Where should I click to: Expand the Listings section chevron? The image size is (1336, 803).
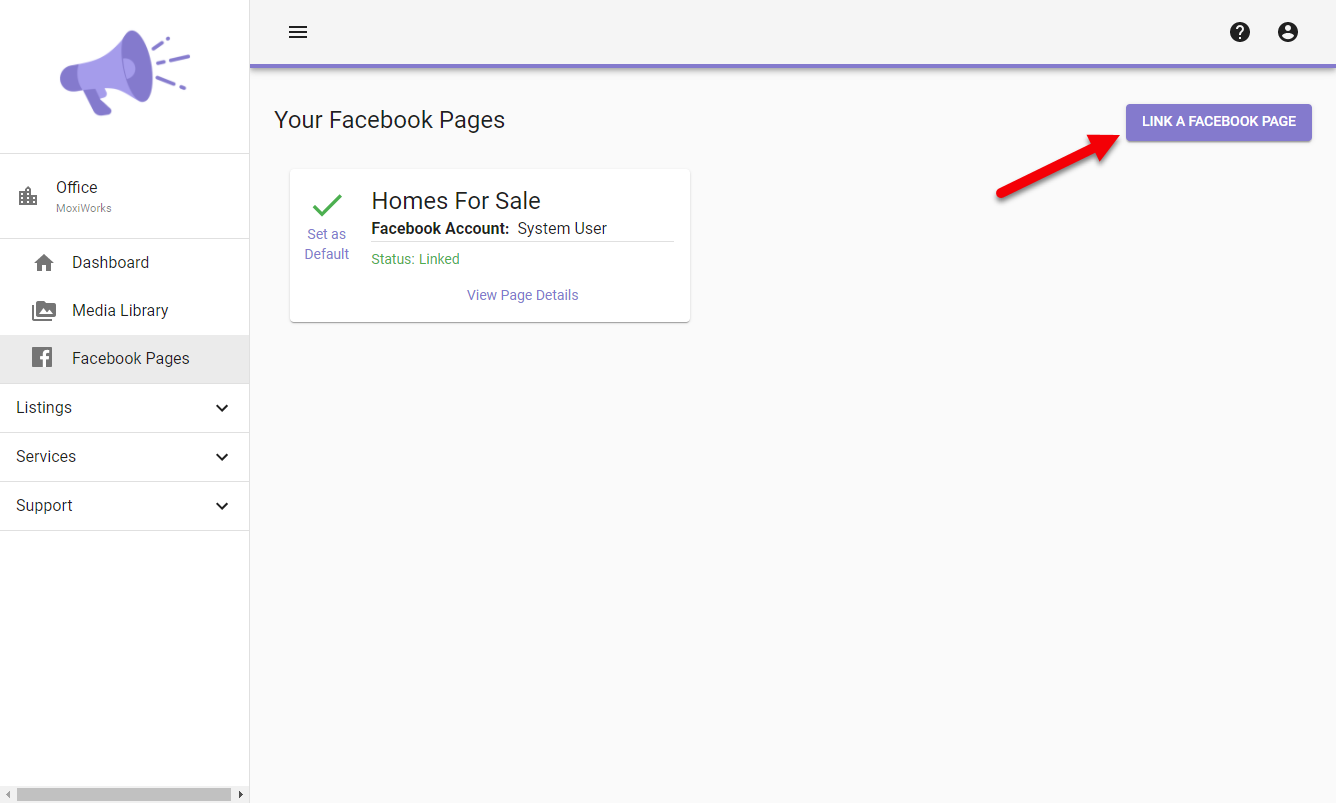[222, 408]
